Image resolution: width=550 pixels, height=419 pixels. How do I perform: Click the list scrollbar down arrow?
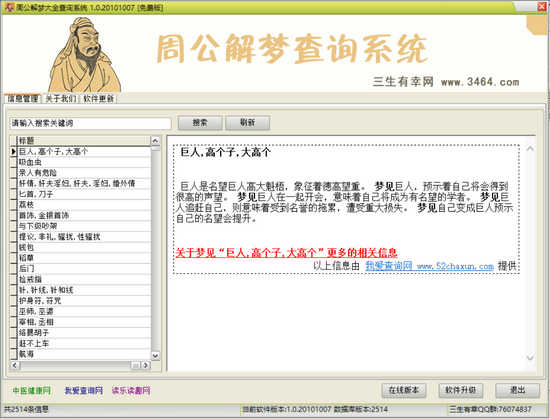(x=155, y=355)
